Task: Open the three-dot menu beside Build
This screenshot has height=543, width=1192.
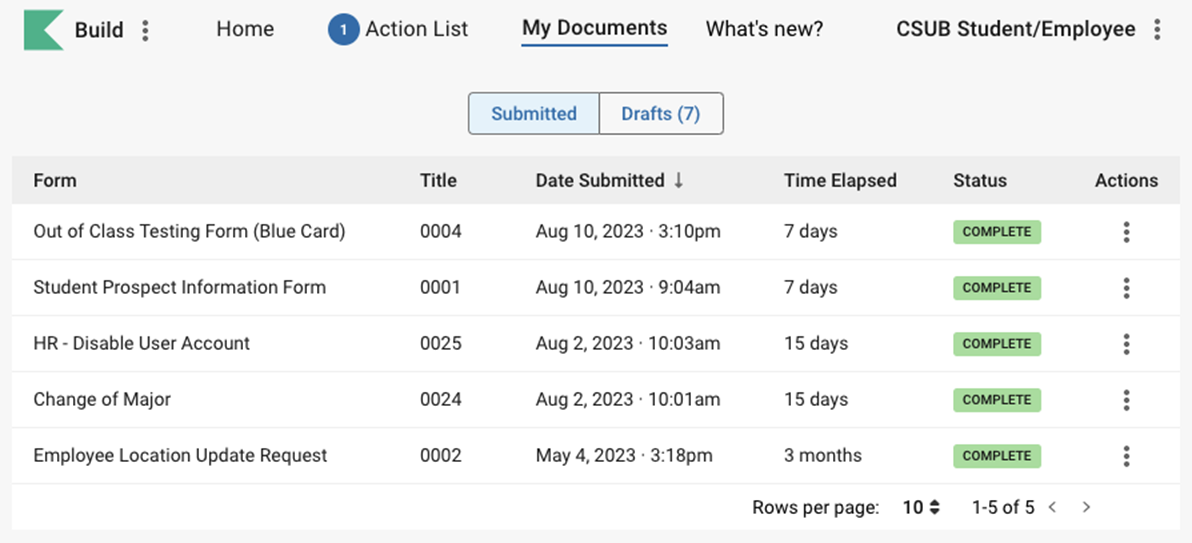Action: click(146, 30)
